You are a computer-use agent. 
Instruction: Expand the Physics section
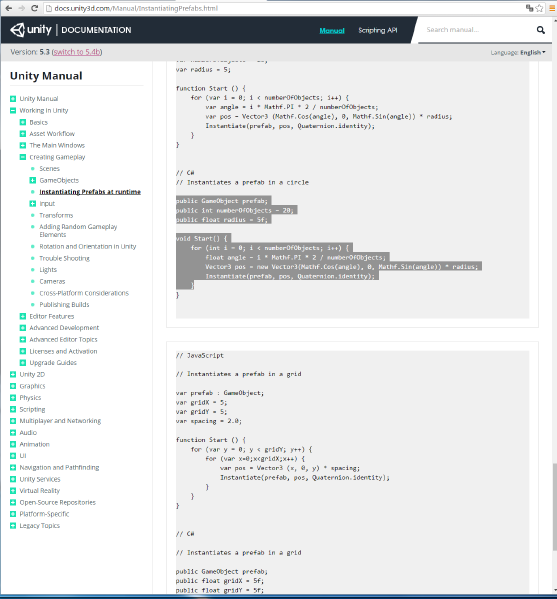13,398
